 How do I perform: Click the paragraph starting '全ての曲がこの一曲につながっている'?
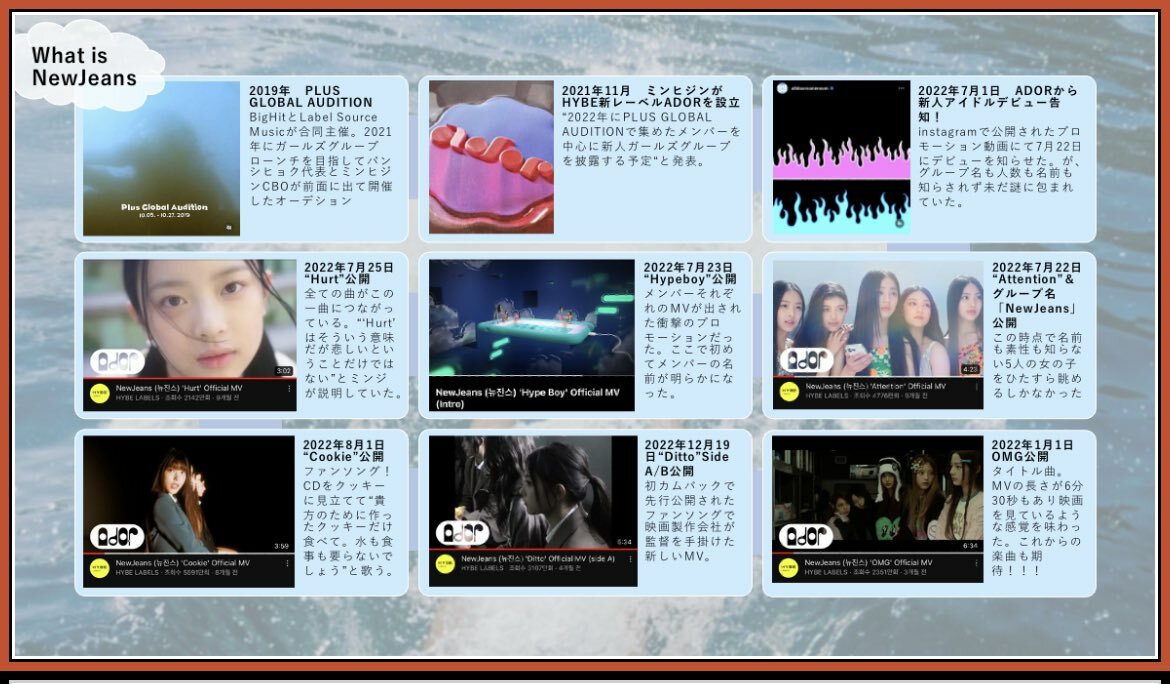(353, 343)
